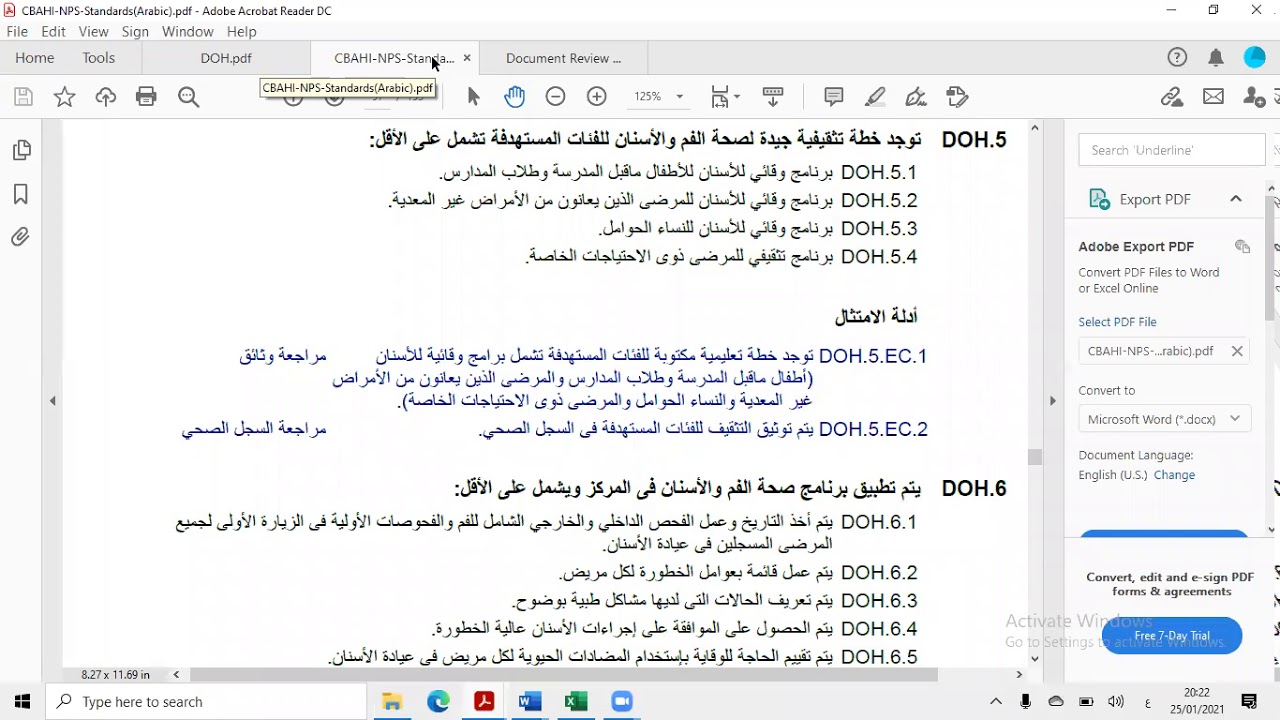Click the upload to cloud icon
Image resolution: width=1280 pixels, height=720 pixels.
point(106,97)
